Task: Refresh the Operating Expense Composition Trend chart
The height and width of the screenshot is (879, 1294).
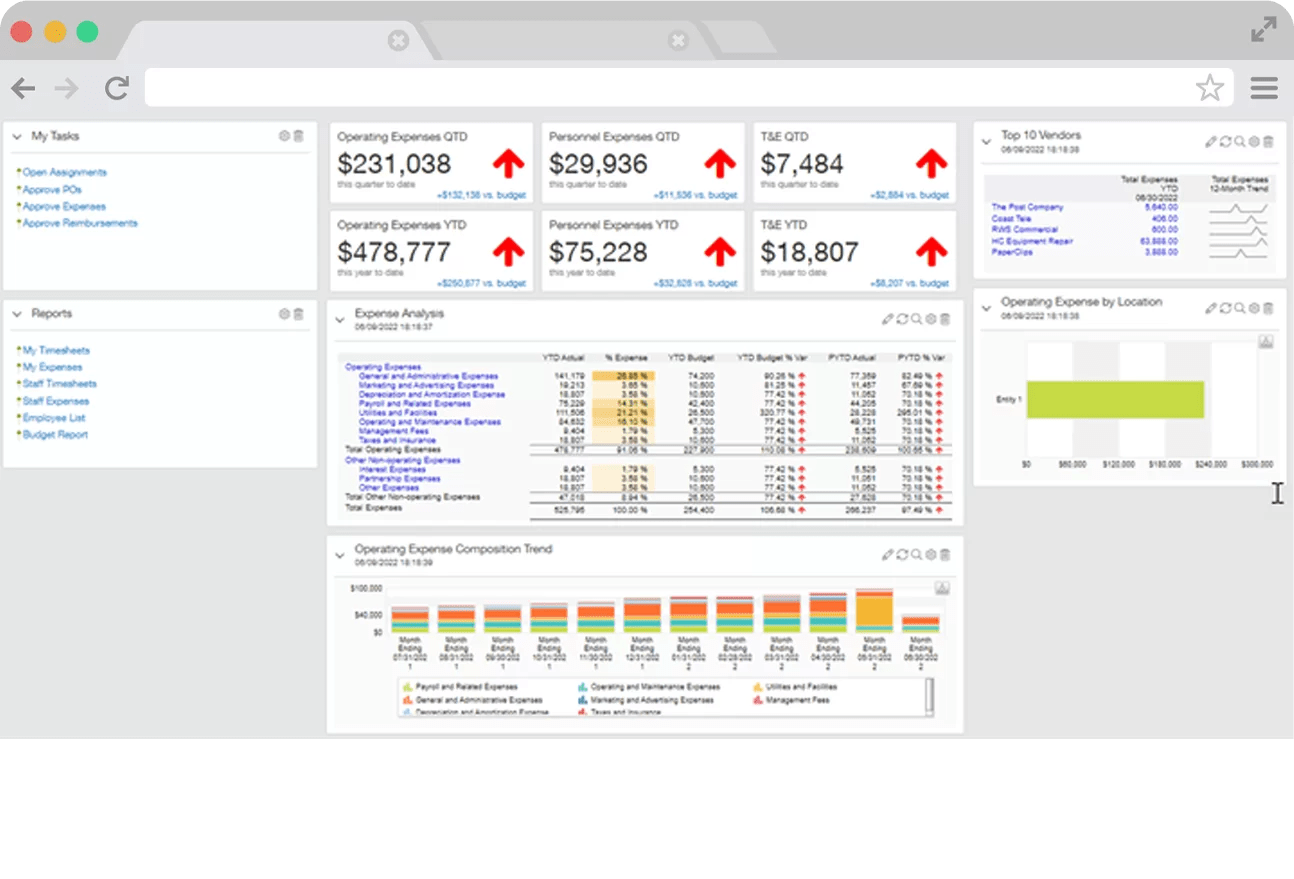Action: point(902,554)
